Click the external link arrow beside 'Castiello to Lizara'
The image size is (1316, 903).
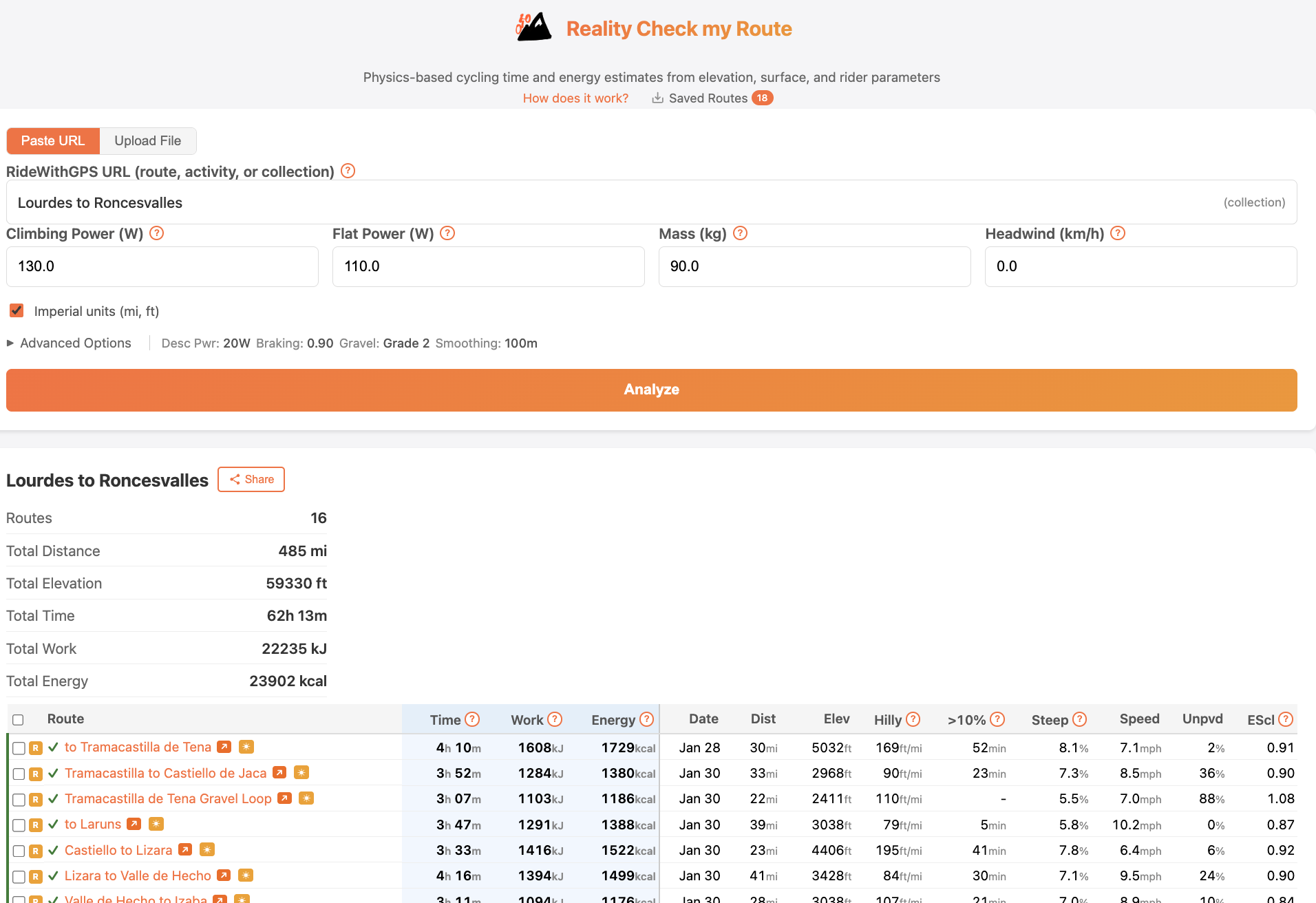(184, 849)
